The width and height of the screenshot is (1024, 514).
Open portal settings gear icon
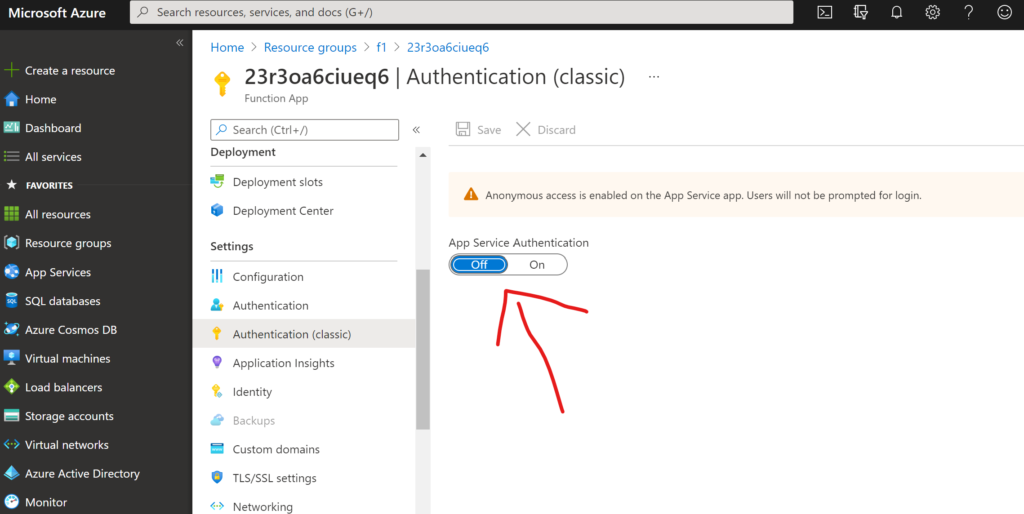pos(933,12)
